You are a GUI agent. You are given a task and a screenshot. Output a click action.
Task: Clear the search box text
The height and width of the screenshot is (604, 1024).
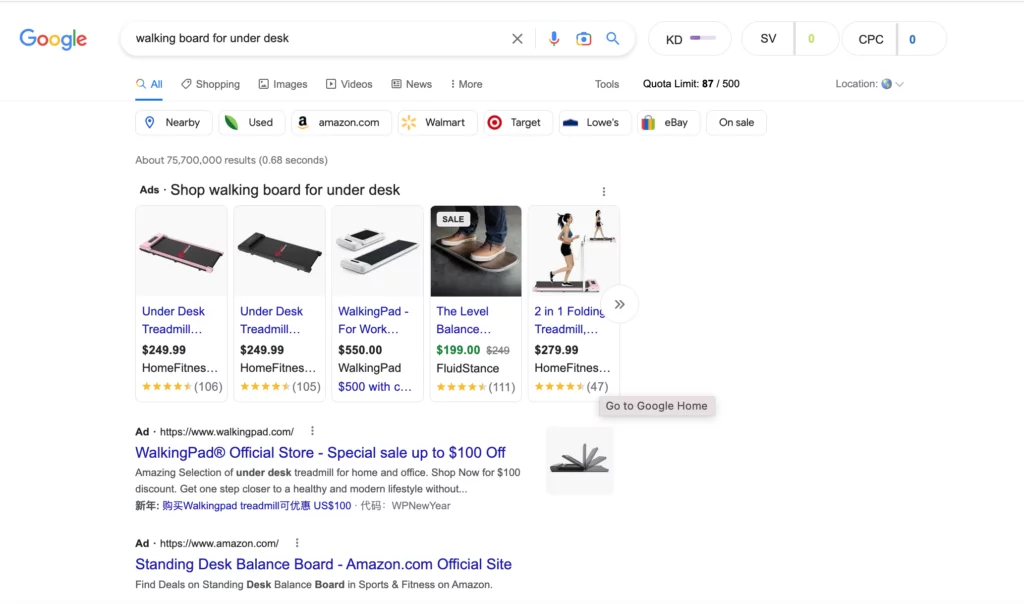tap(517, 39)
